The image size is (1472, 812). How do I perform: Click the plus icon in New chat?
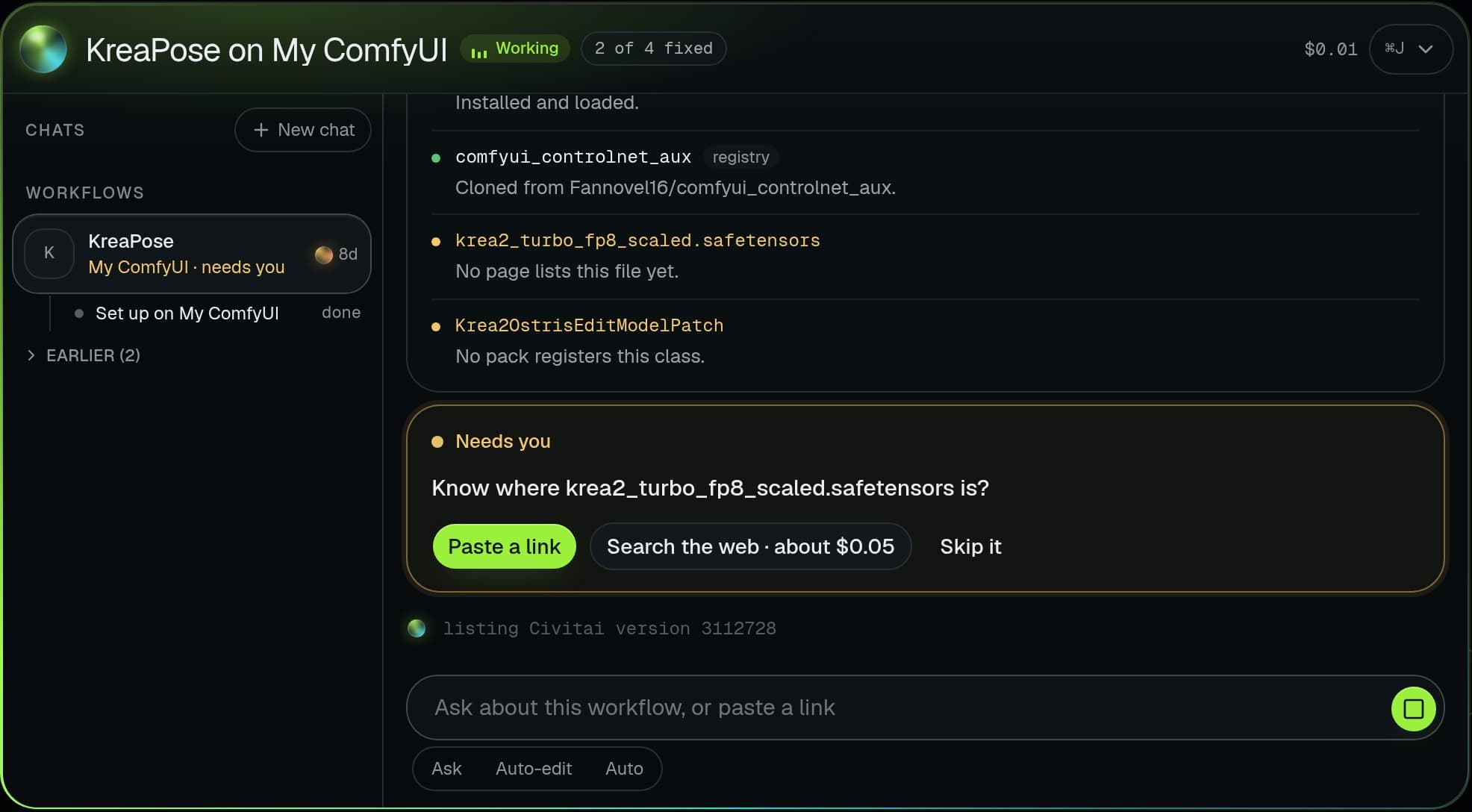tap(261, 130)
